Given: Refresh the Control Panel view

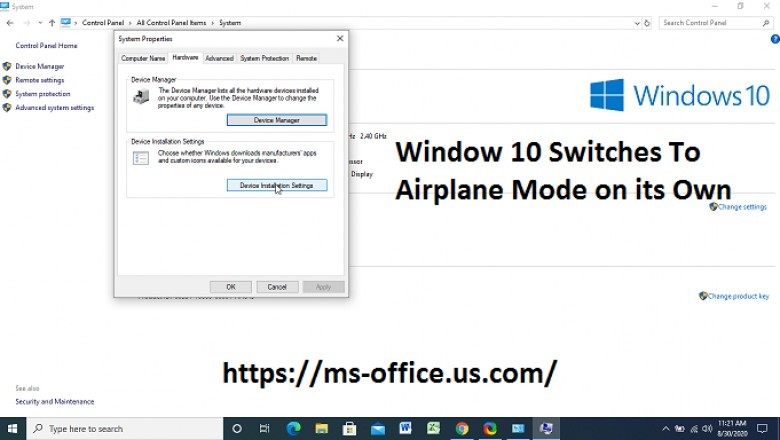Looking at the screenshot, I should (x=647, y=23).
